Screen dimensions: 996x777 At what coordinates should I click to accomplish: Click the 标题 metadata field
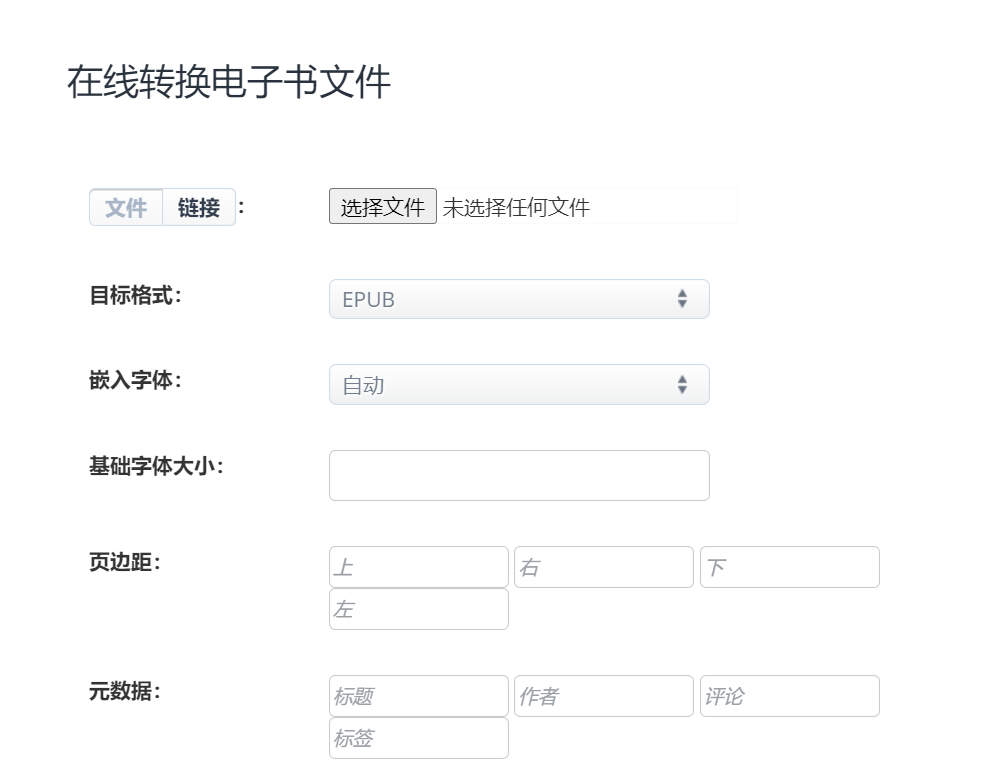(x=419, y=696)
